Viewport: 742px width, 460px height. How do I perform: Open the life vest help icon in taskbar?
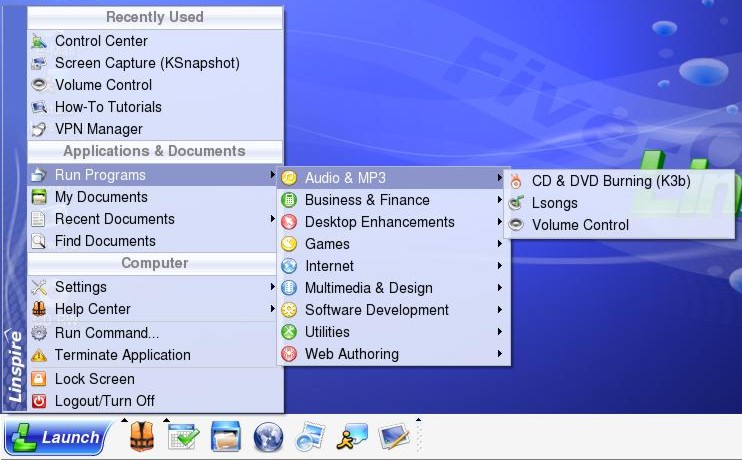pos(142,437)
